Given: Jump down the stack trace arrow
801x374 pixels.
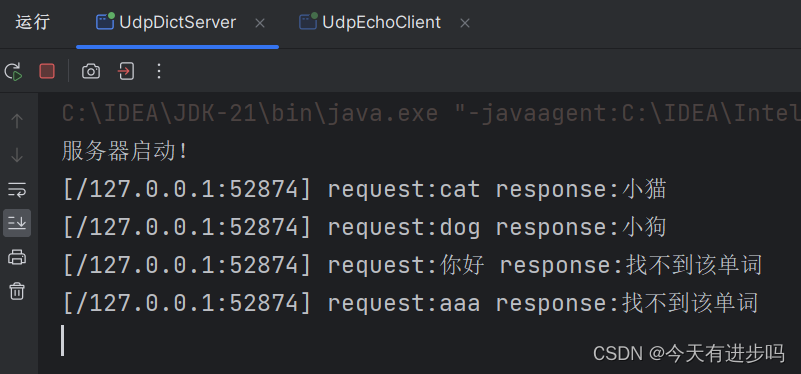Looking at the screenshot, I should pyautogui.click(x=17, y=155).
